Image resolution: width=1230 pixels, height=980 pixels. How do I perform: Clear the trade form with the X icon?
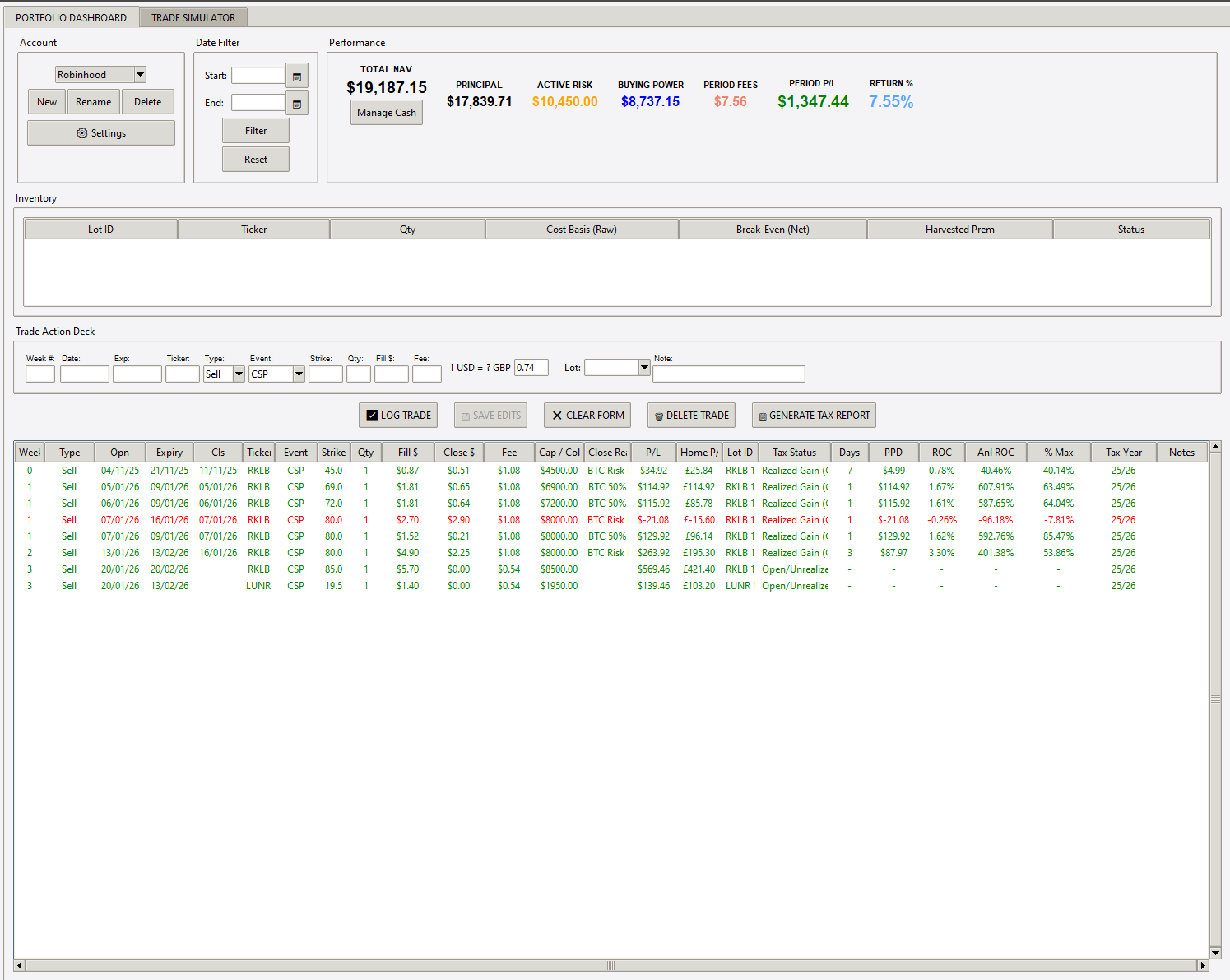point(556,415)
